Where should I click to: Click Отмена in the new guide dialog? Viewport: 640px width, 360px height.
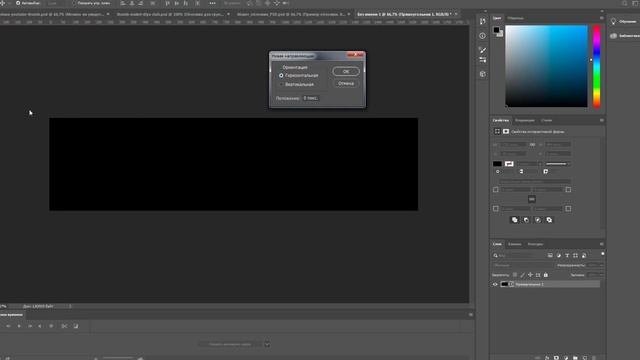coord(346,83)
